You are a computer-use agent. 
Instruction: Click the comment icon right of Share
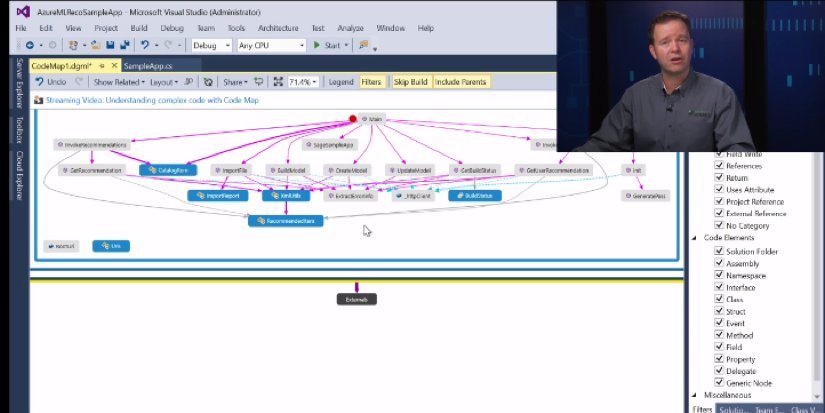click(259, 82)
